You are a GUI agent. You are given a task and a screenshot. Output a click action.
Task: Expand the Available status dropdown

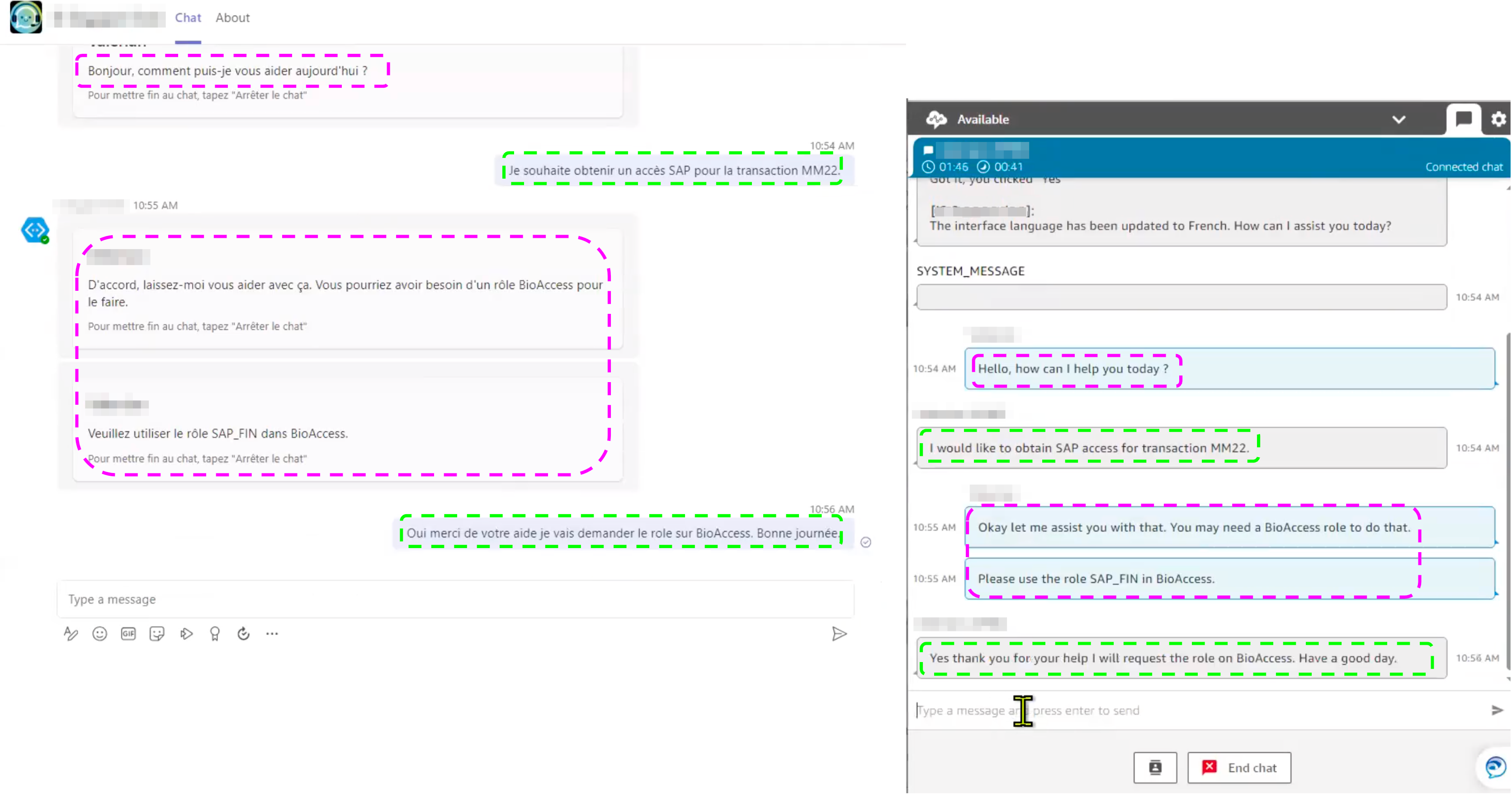(1398, 119)
